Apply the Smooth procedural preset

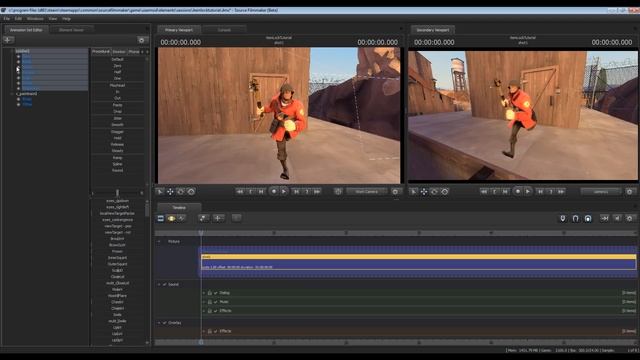coord(118,125)
